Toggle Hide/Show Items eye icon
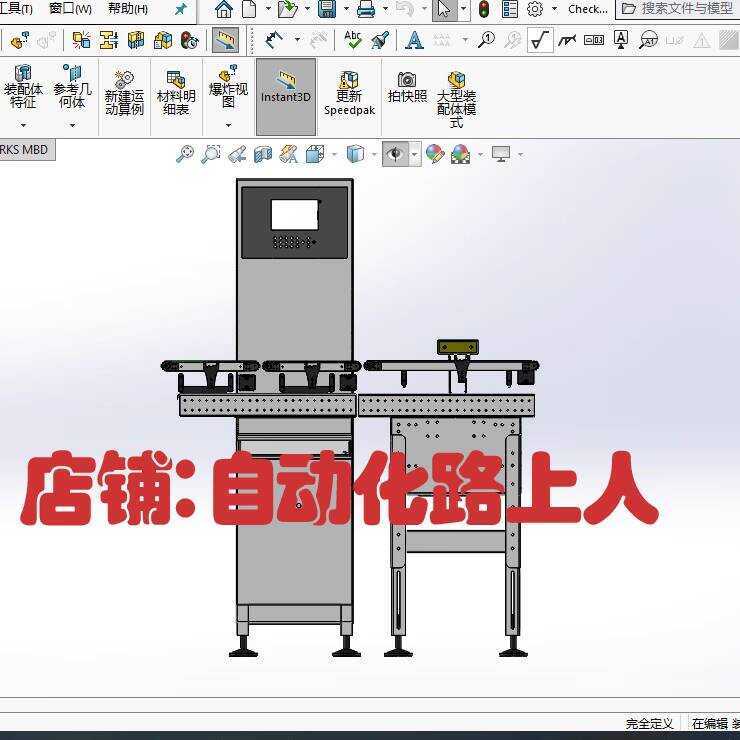The height and width of the screenshot is (740, 740). pos(396,154)
